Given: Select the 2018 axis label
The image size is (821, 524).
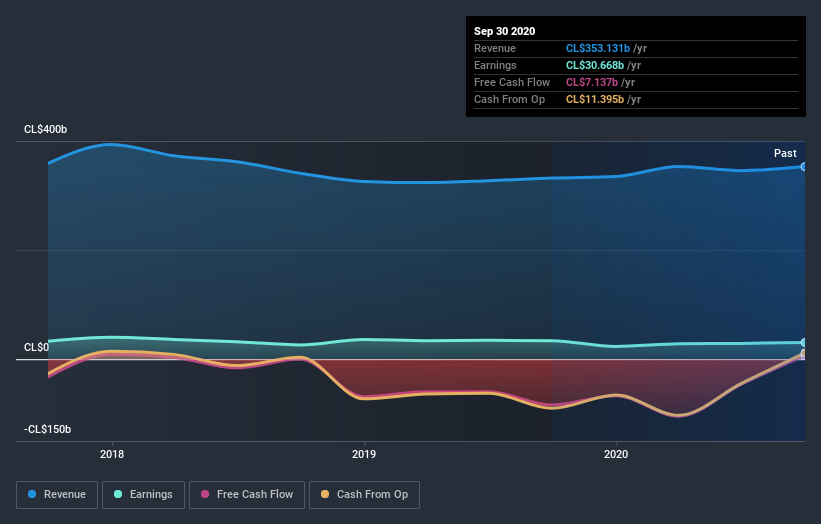Looking at the screenshot, I should click(112, 454).
